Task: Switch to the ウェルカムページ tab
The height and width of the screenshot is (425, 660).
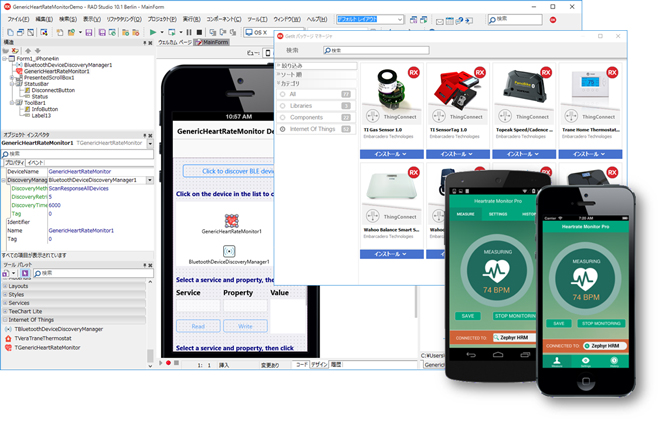Action: [x=175, y=42]
